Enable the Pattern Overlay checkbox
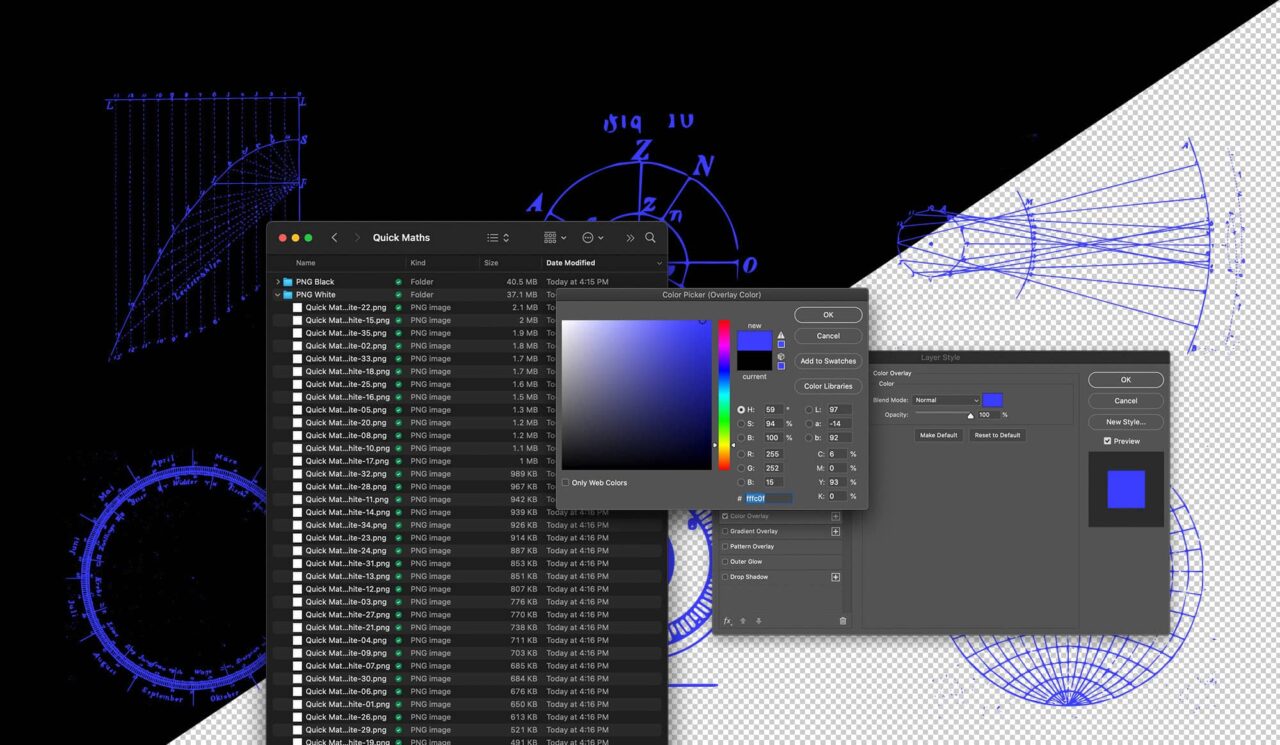This screenshot has height=745, width=1280. [x=725, y=545]
